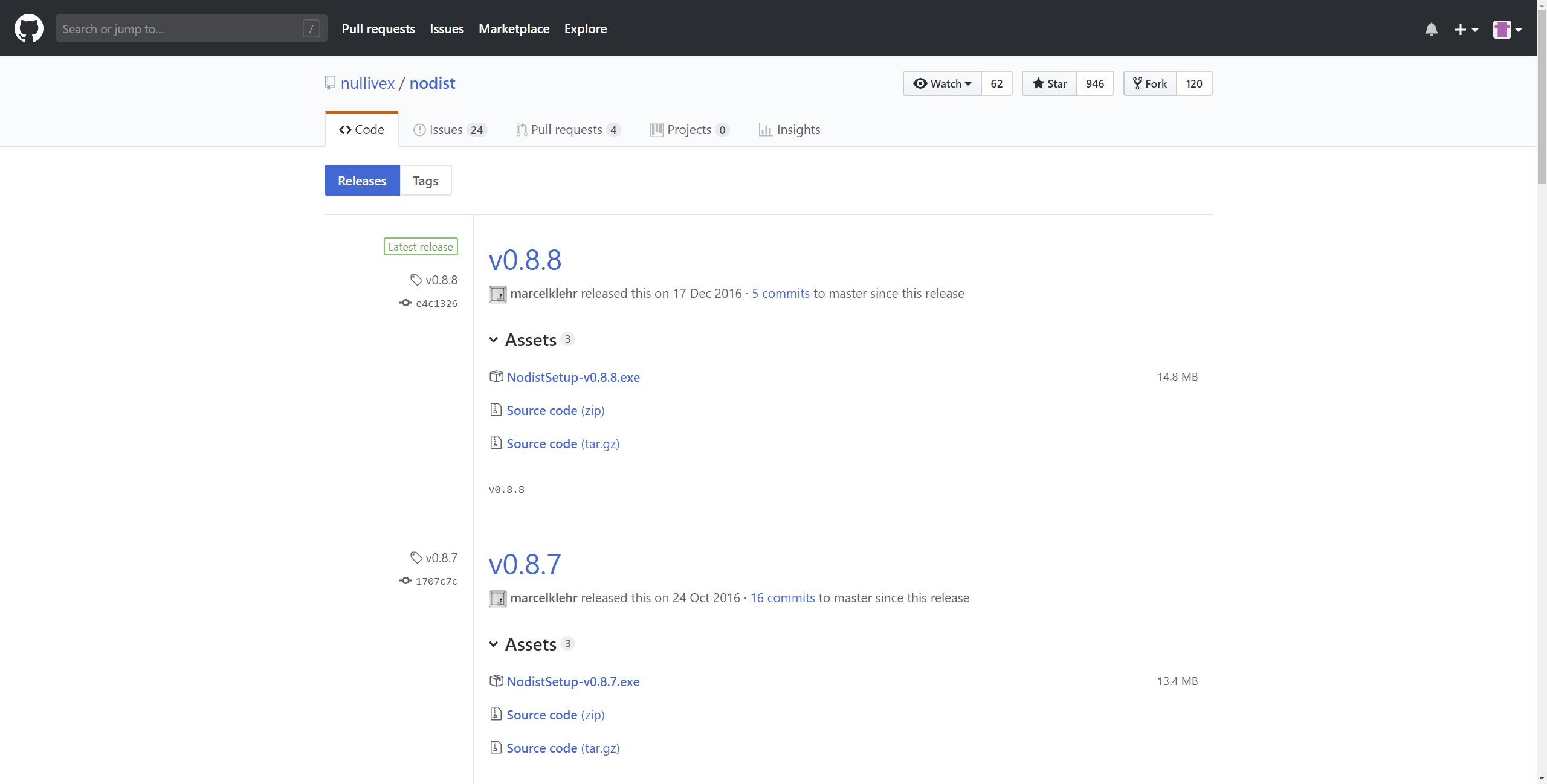Click marcelklehr avatar on v0.8.8 release
Image resolution: width=1547 pixels, height=784 pixels.
497,294
